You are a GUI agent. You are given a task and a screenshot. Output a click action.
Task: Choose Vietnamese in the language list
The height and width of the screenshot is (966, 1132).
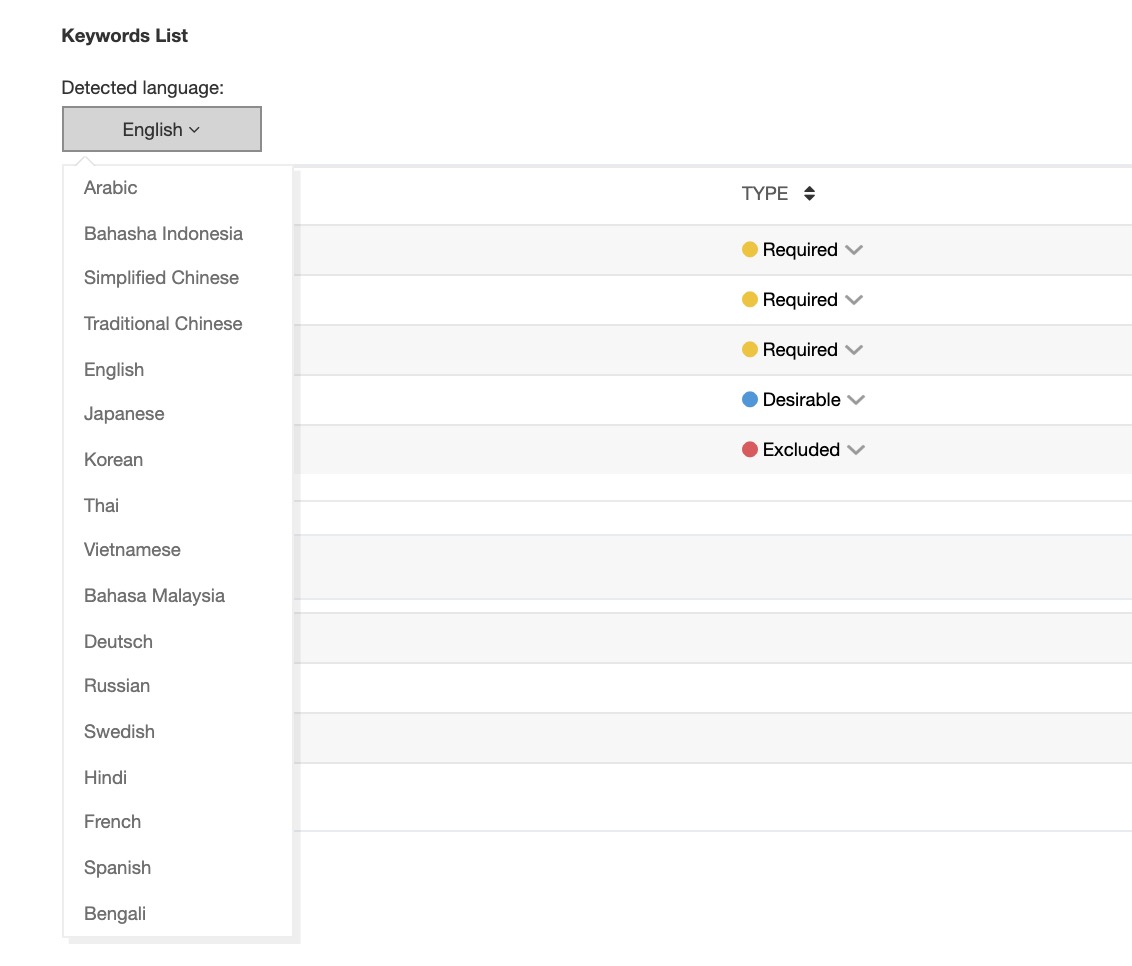tap(132, 550)
